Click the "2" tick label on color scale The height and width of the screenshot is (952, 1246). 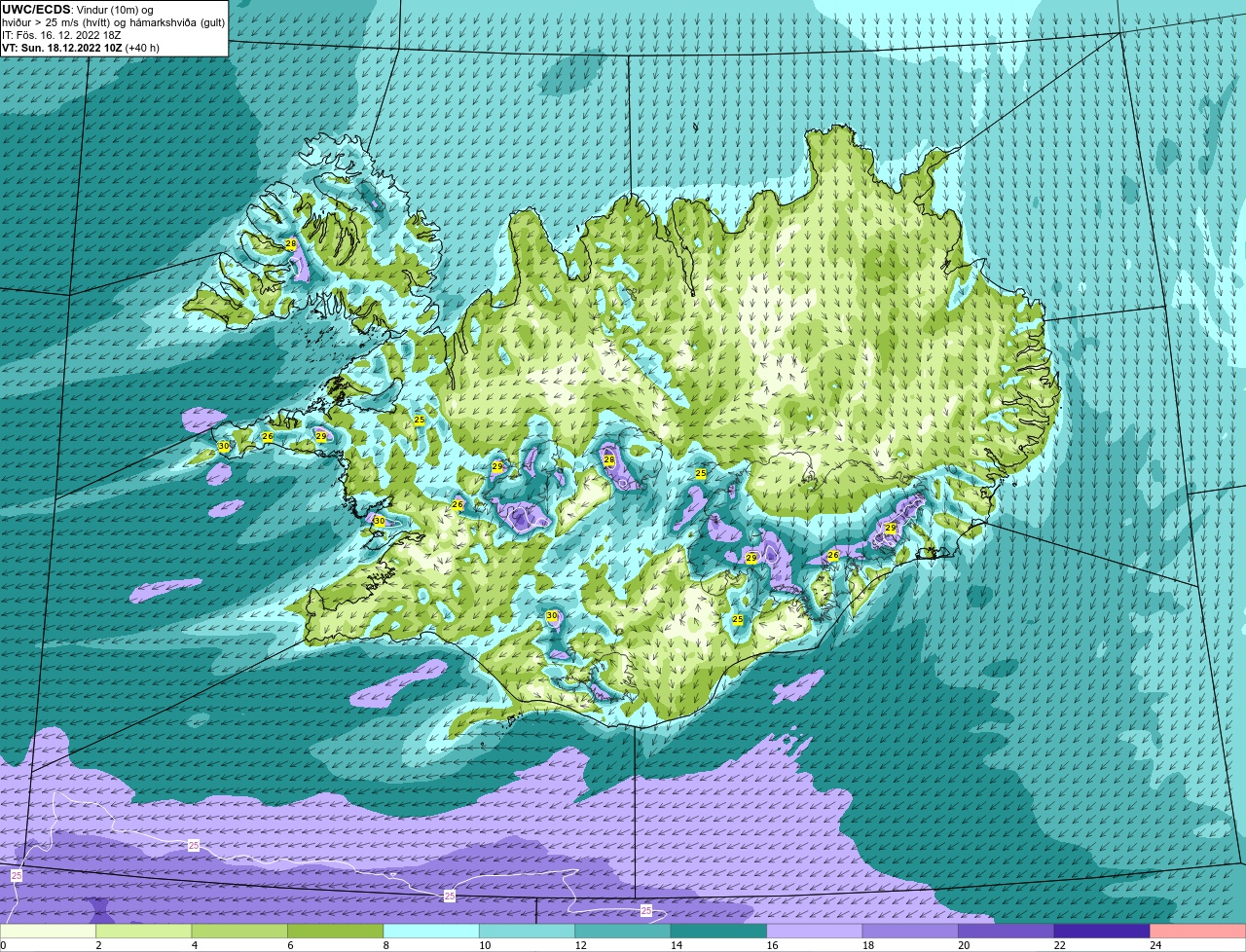[98, 944]
